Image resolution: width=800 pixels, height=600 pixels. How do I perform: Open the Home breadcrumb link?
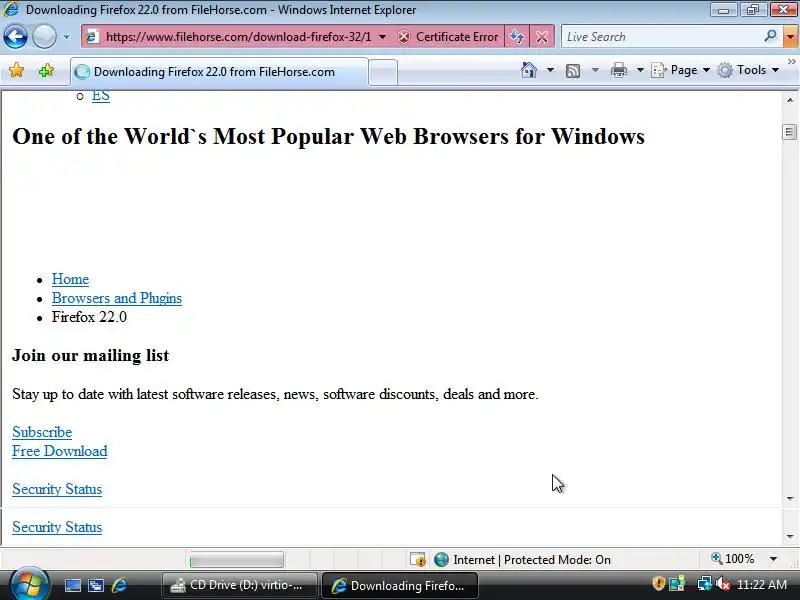[x=70, y=279]
